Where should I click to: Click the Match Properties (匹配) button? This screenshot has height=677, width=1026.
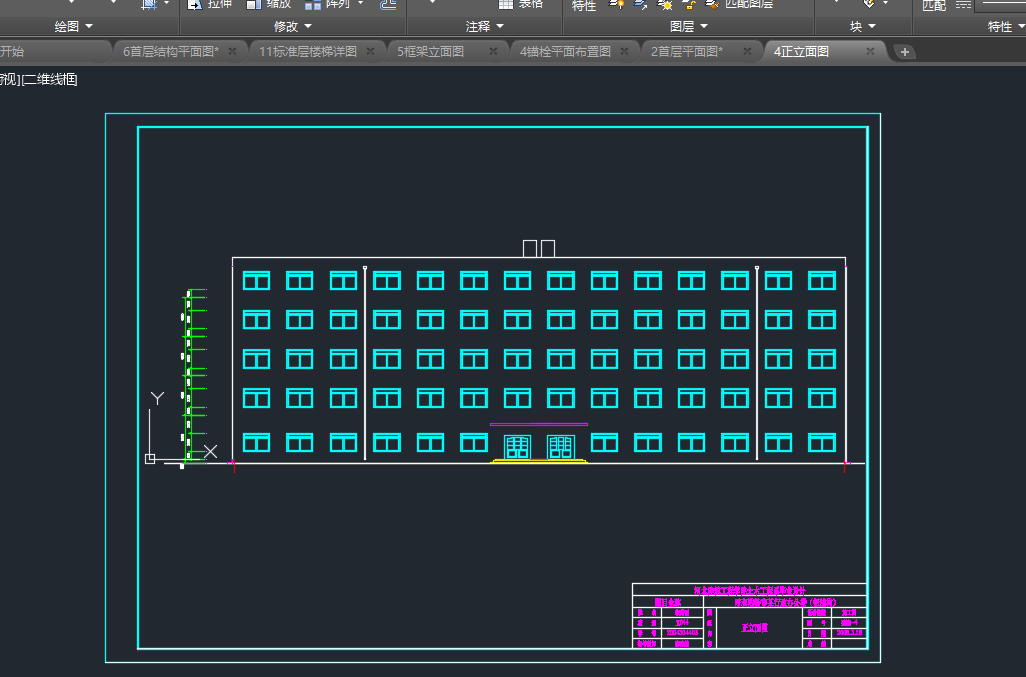point(934,5)
